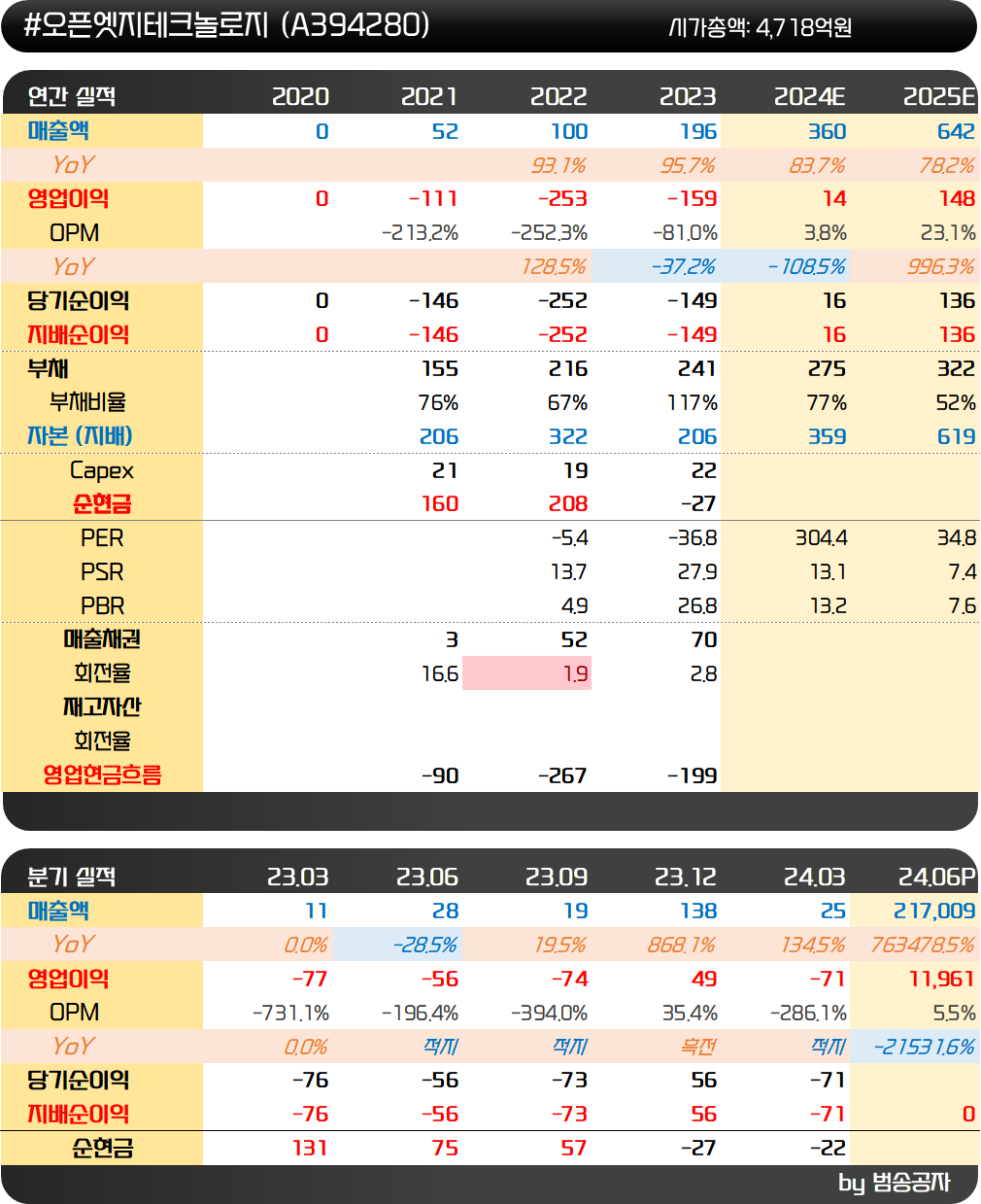
Task: Click the 재고자산 row label
Action: click(101, 706)
